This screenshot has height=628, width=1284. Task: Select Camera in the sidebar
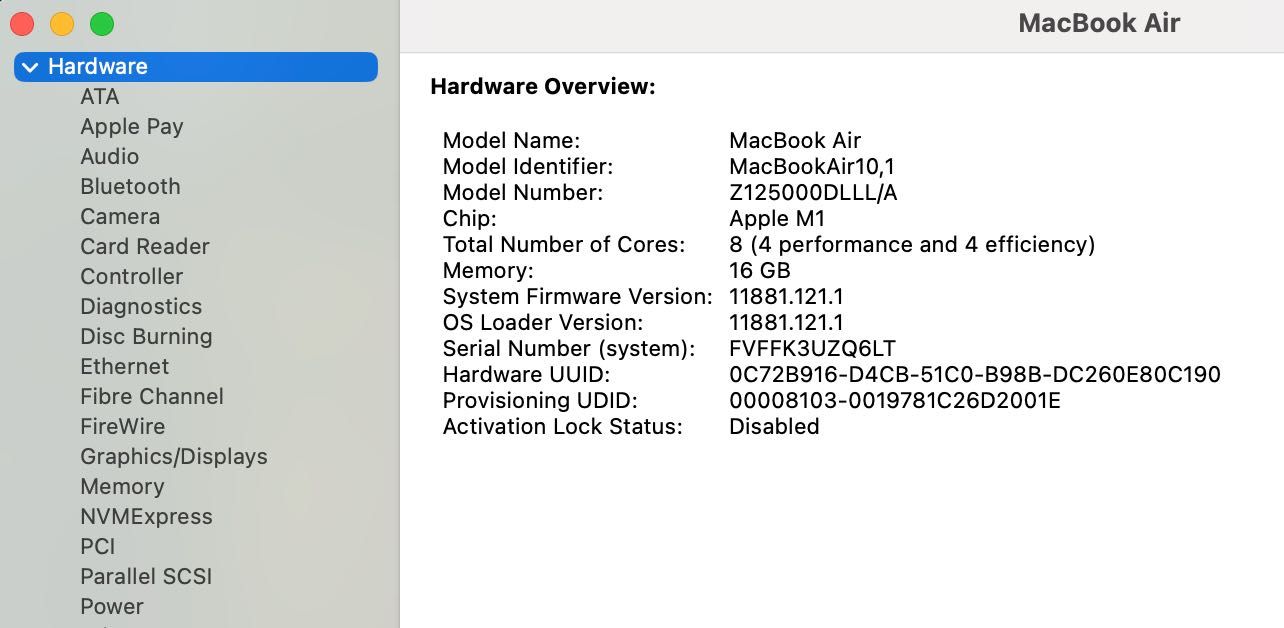[120, 217]
